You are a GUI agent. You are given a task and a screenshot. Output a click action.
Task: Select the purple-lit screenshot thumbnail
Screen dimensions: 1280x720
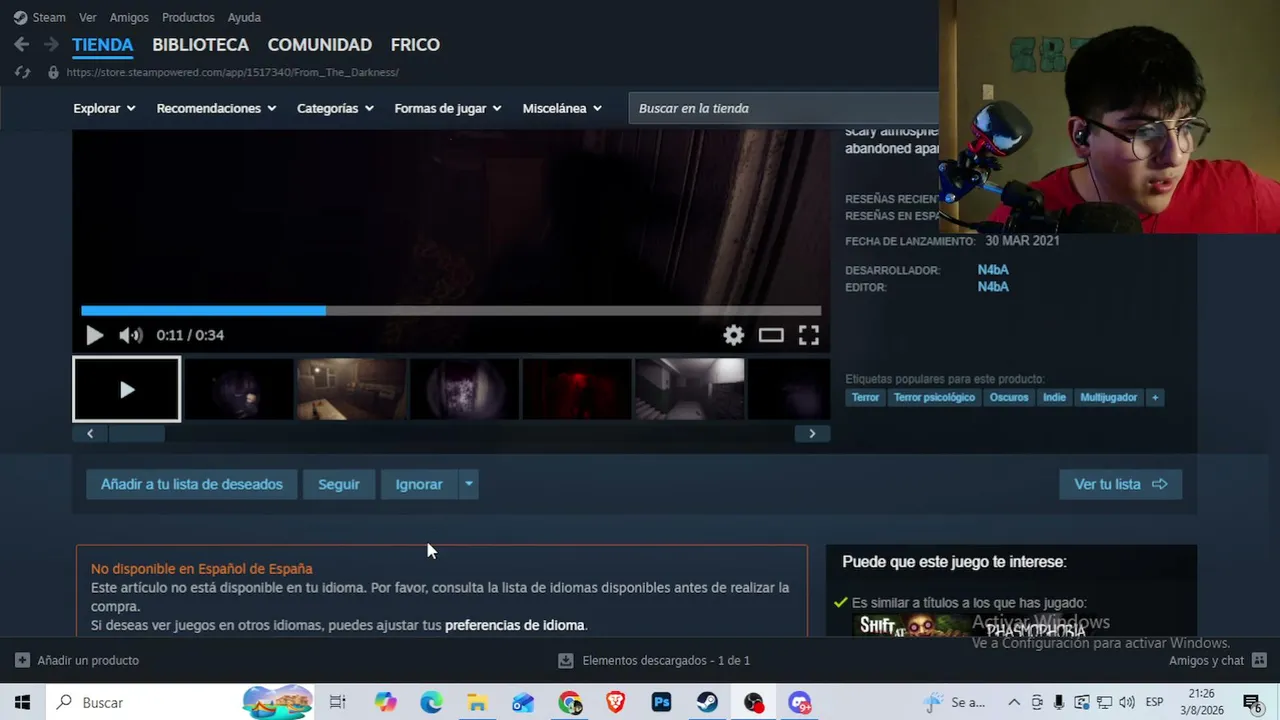(465, 389)
